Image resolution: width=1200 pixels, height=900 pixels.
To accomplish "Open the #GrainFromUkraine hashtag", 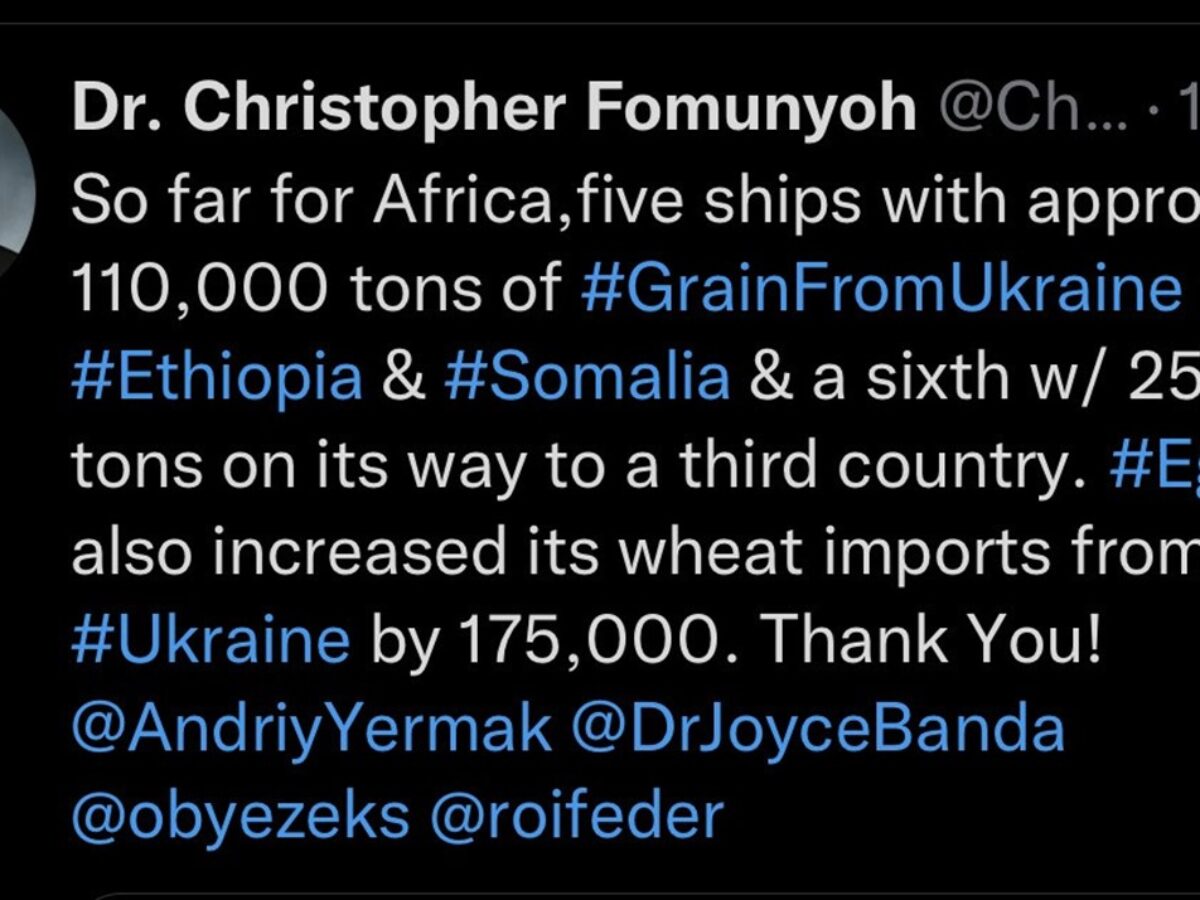I will tap(881, 291).
